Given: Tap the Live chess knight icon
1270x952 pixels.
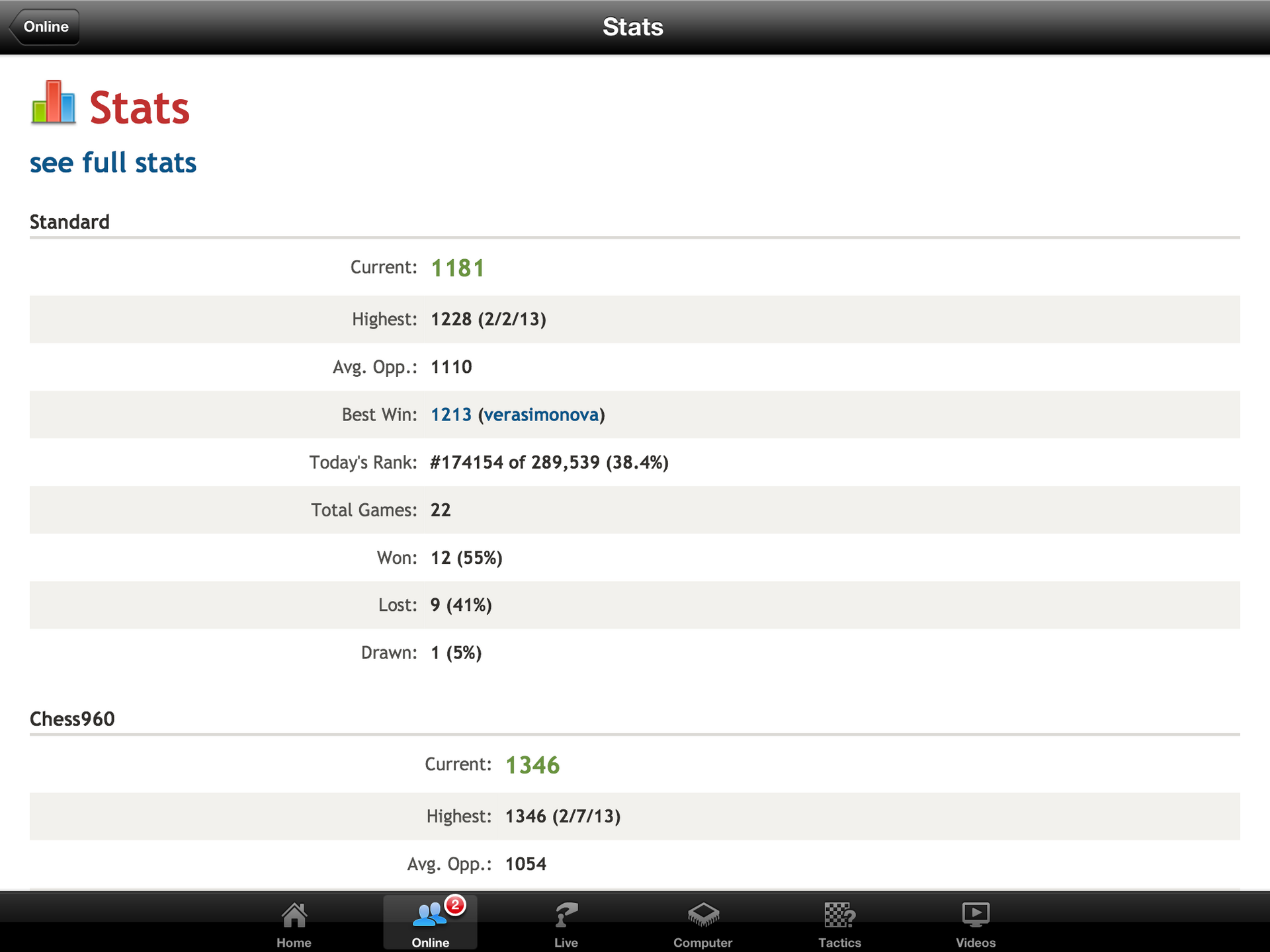Looking at the screenshot, I should click(566, 916).
